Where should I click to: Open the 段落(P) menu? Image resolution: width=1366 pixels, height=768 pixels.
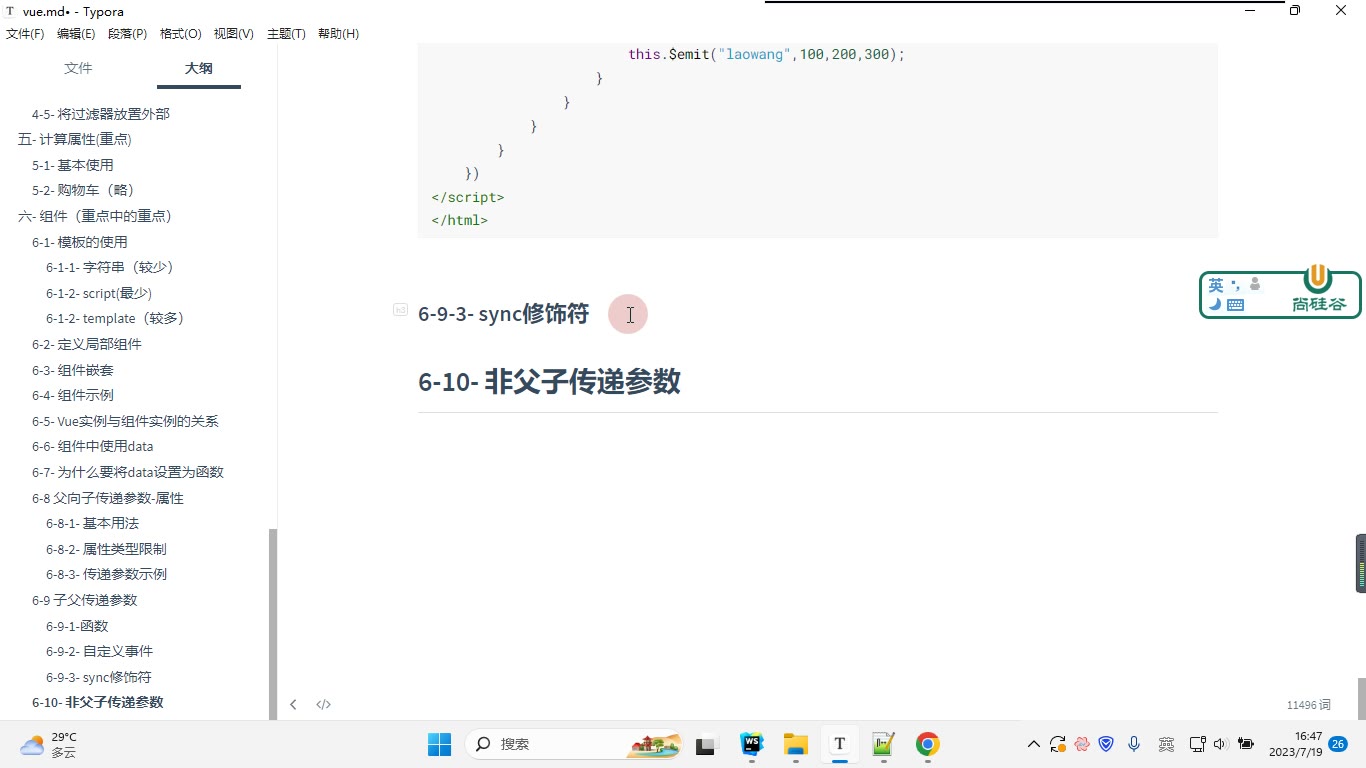click(x=127, y=34)
